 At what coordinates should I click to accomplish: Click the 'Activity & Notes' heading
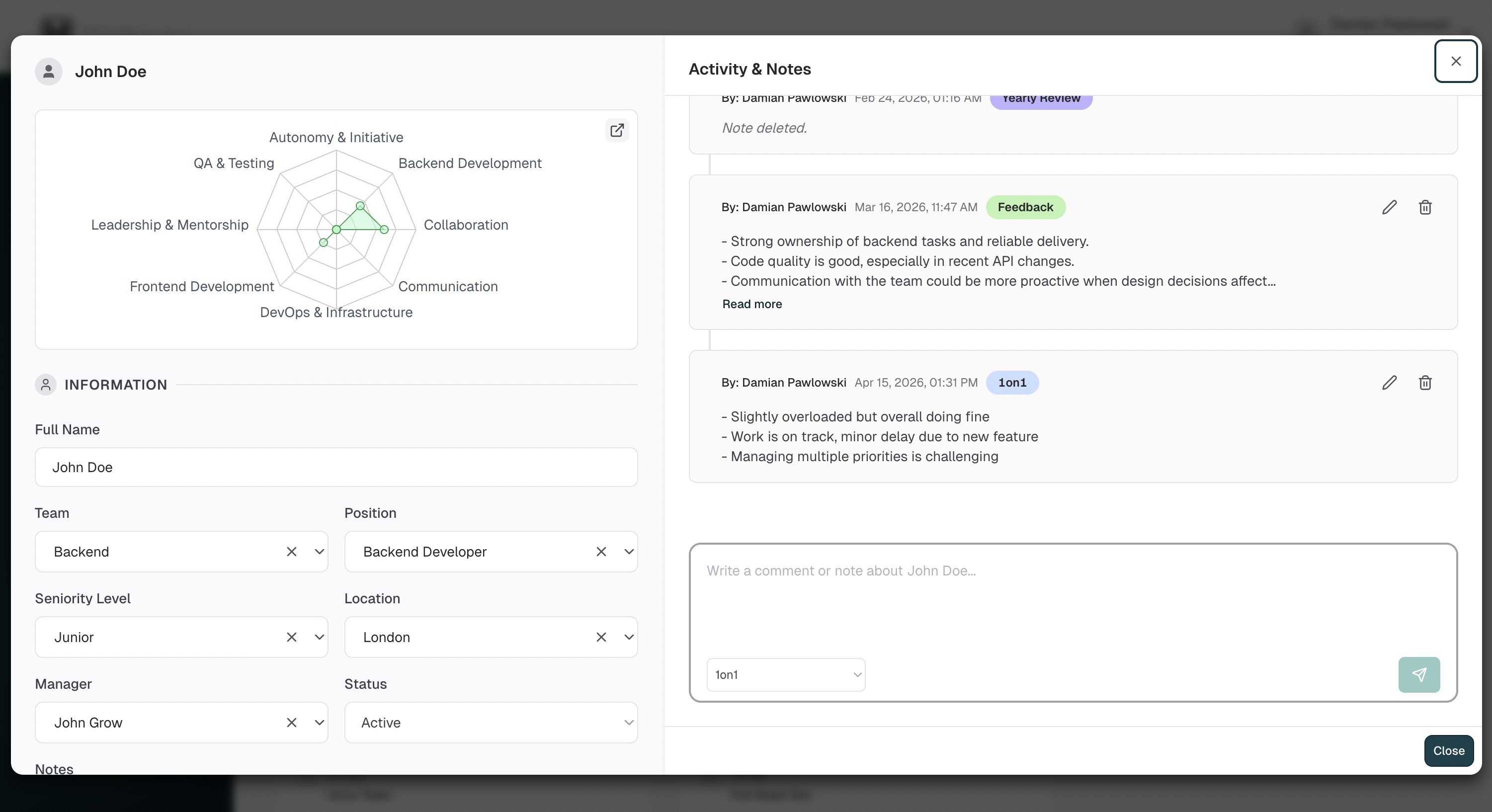point(749,69)
